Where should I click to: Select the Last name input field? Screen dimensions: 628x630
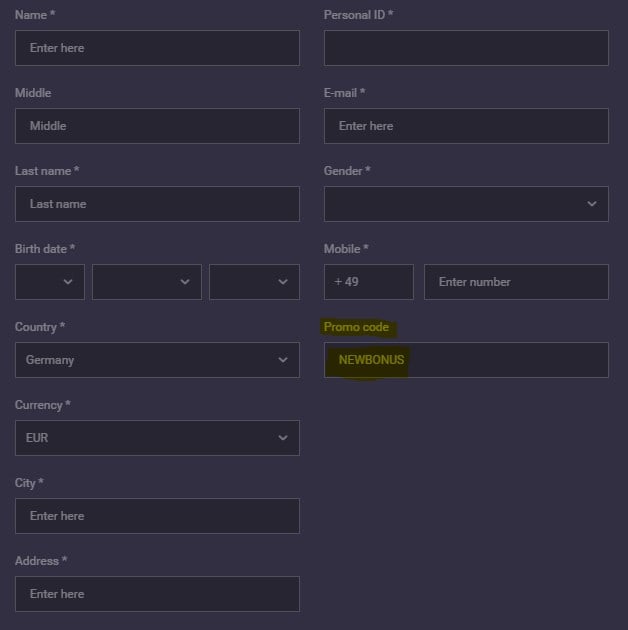pos(157,204)
